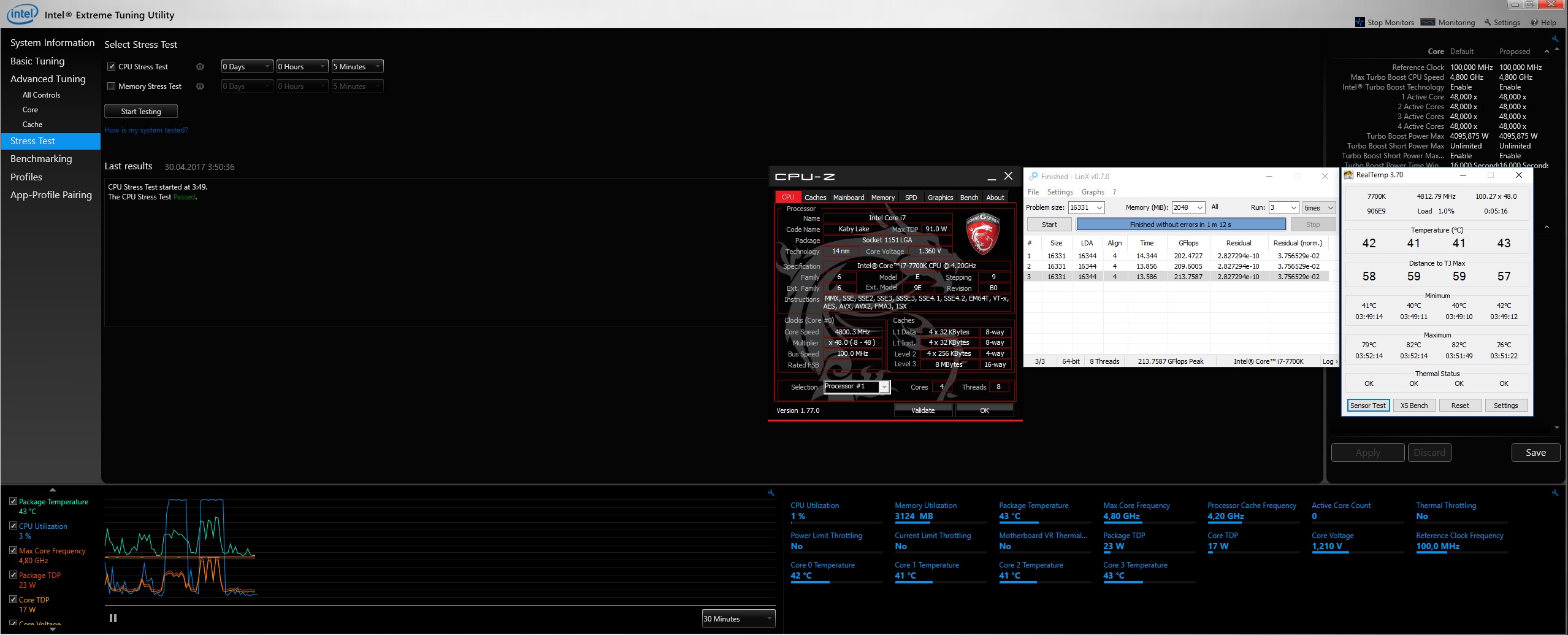Image resolution: width=1568 pixels, height=635 pixels.
Task: Open the CPU test 5 Minutes dropdown
Action: [x=358, y=67]
